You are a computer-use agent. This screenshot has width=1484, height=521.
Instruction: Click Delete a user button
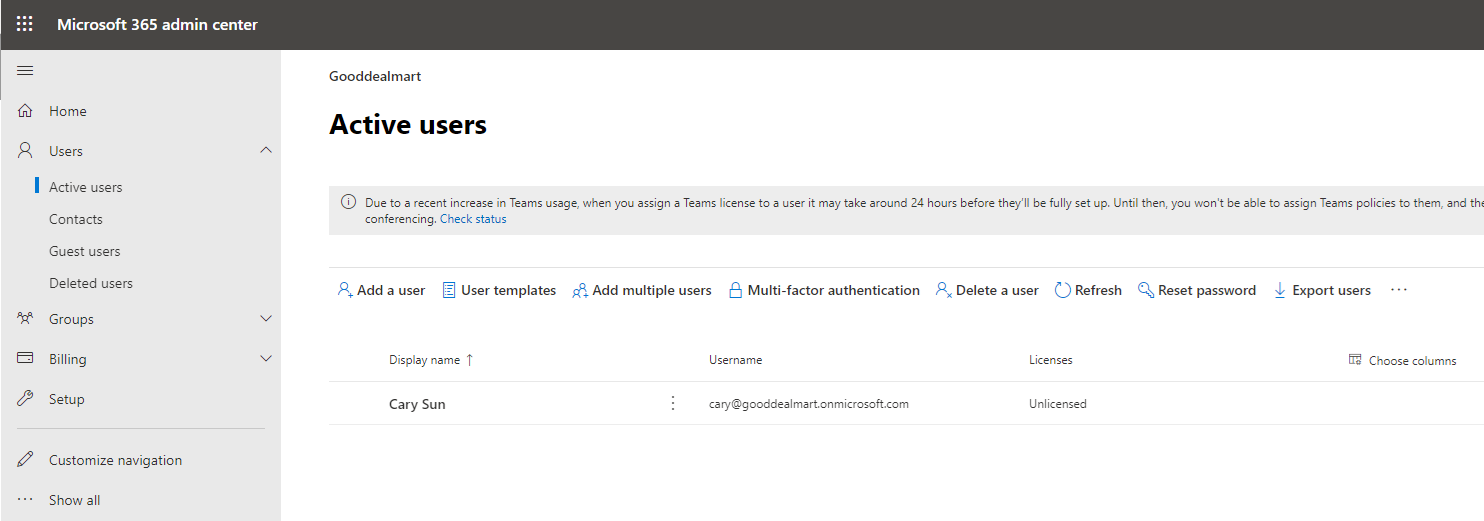point(987,290)
